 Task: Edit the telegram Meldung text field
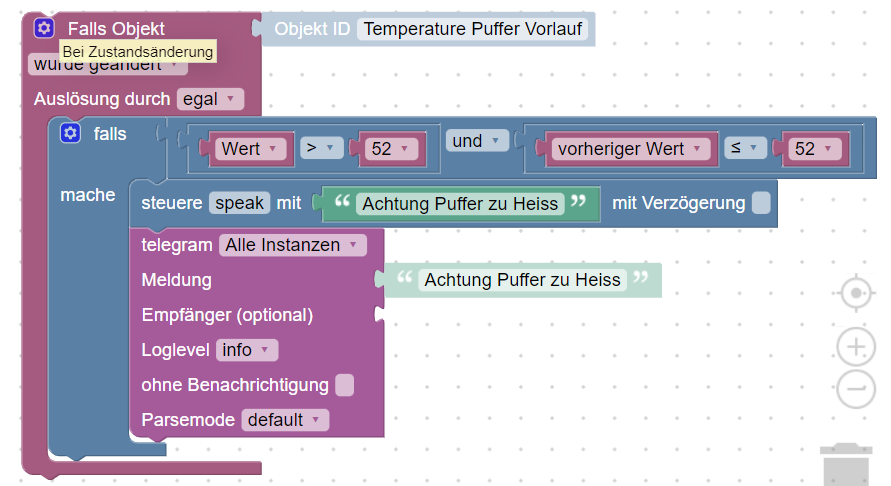(522, 280)
